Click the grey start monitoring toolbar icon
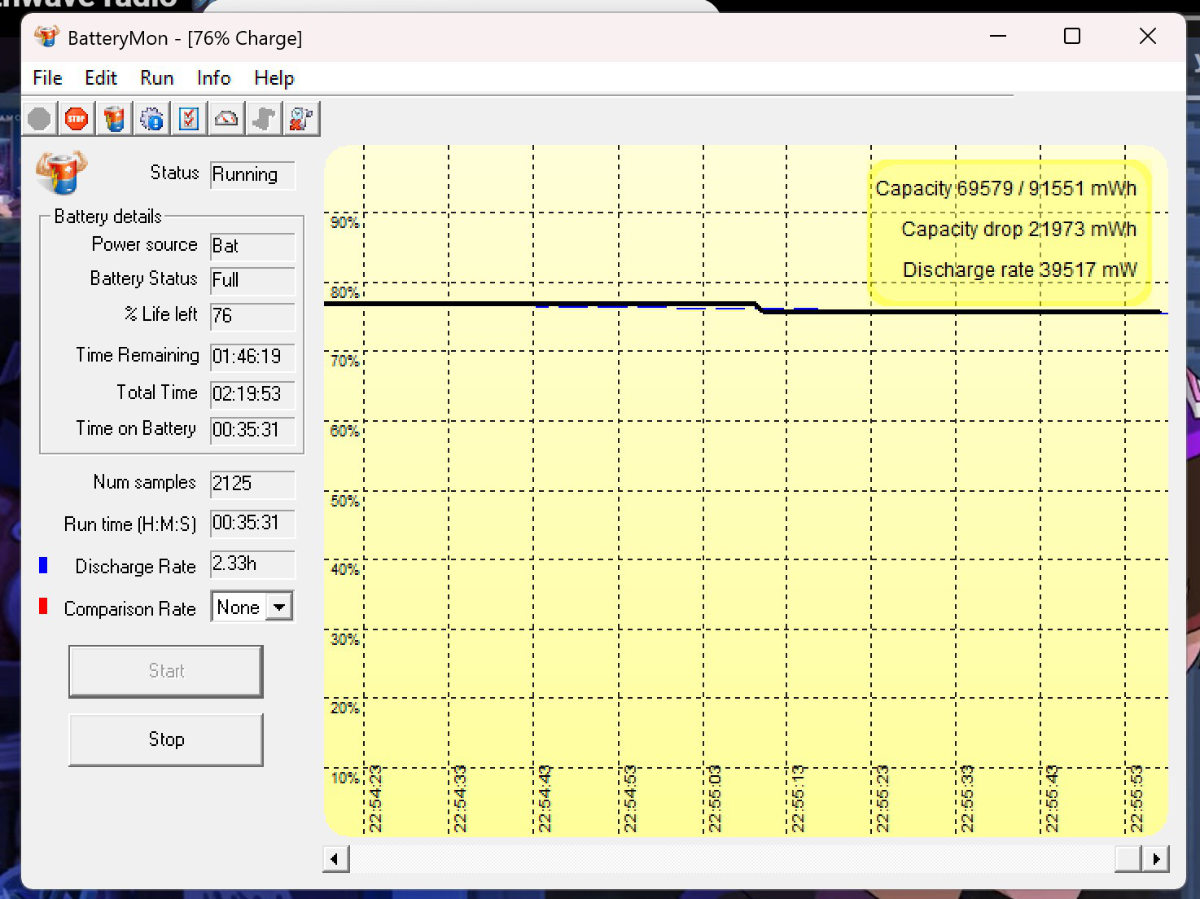This screenshot has width=1200, height=899. 39,119
